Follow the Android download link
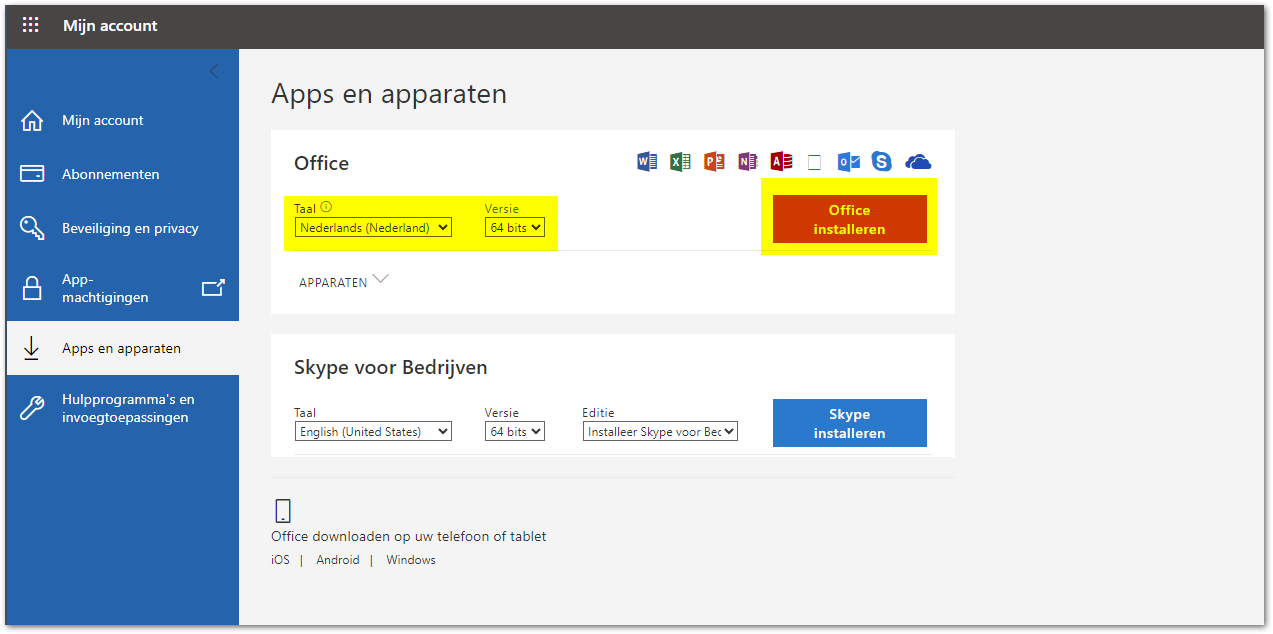 [x=338, y=560]
